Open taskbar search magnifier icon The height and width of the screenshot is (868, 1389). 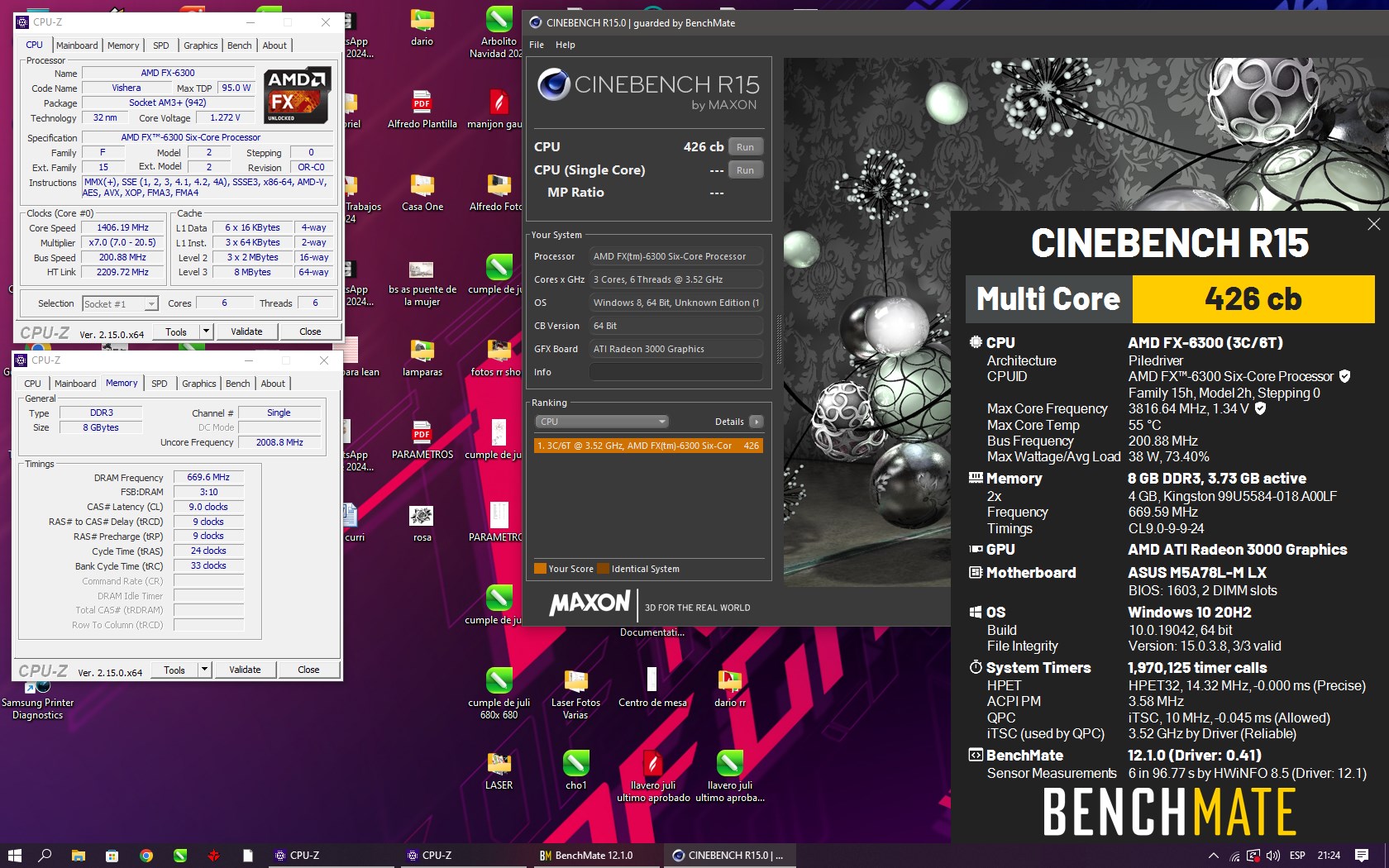click(45, 855)
